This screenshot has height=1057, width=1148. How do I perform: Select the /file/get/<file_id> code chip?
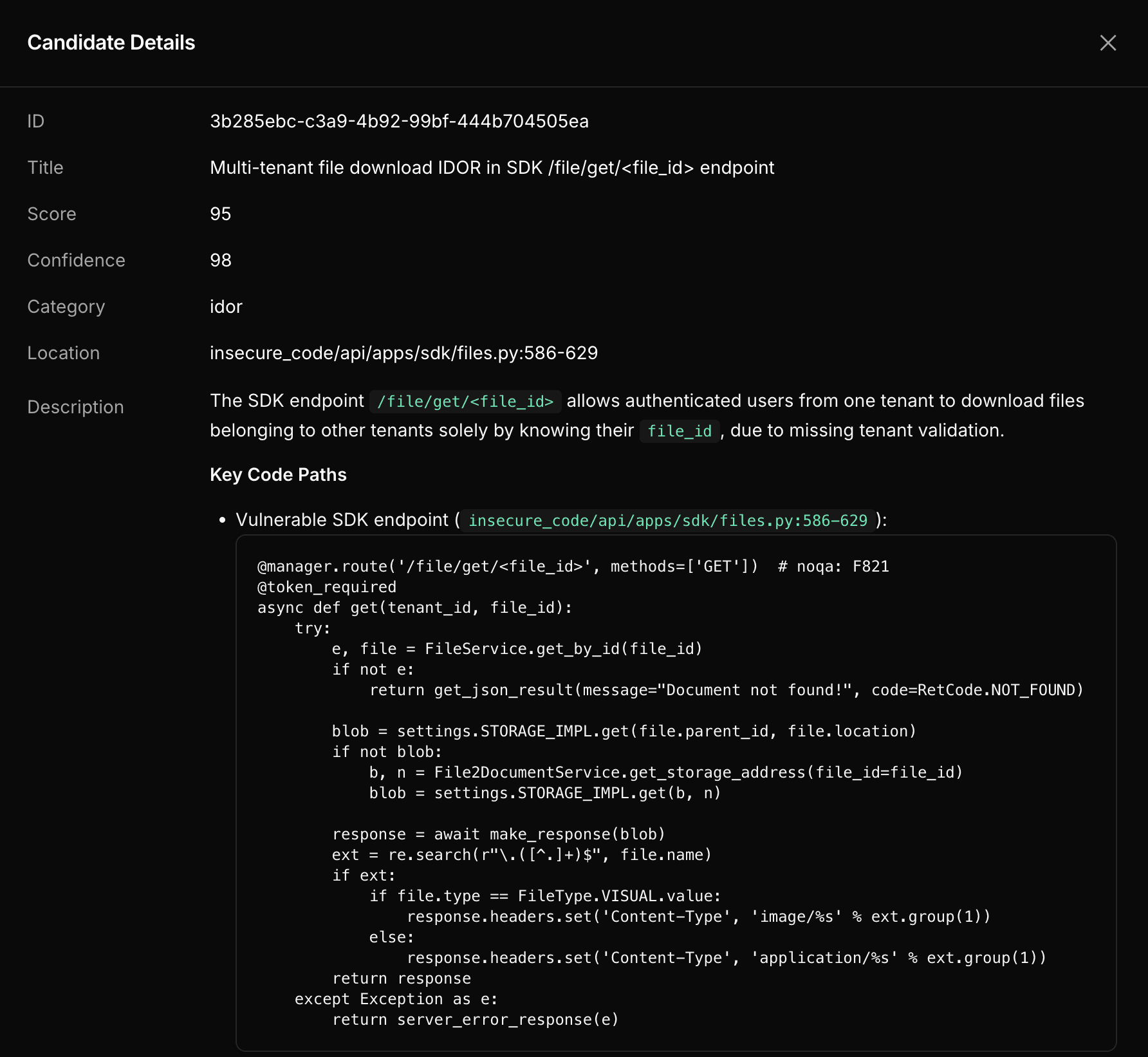[466, 400]
